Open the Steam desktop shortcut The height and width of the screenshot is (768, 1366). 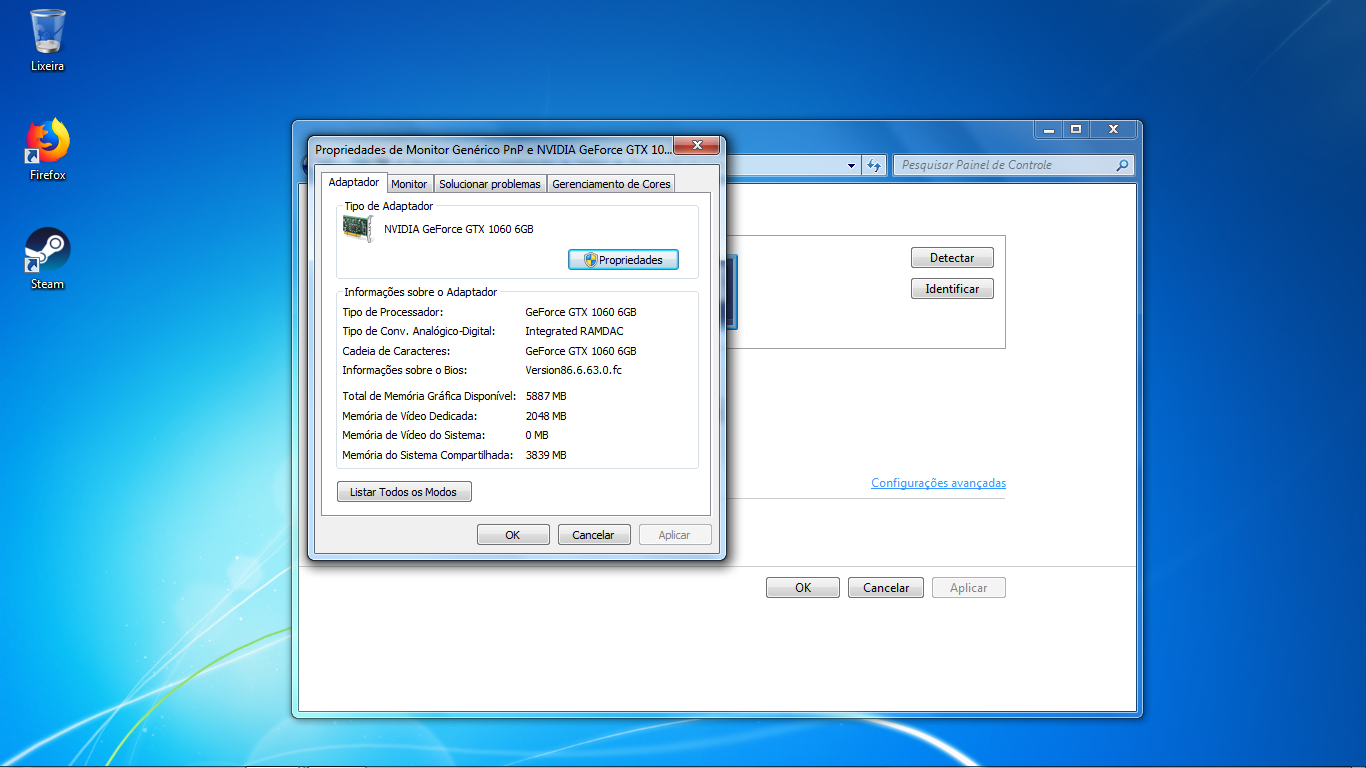click(x=47, y=258)
